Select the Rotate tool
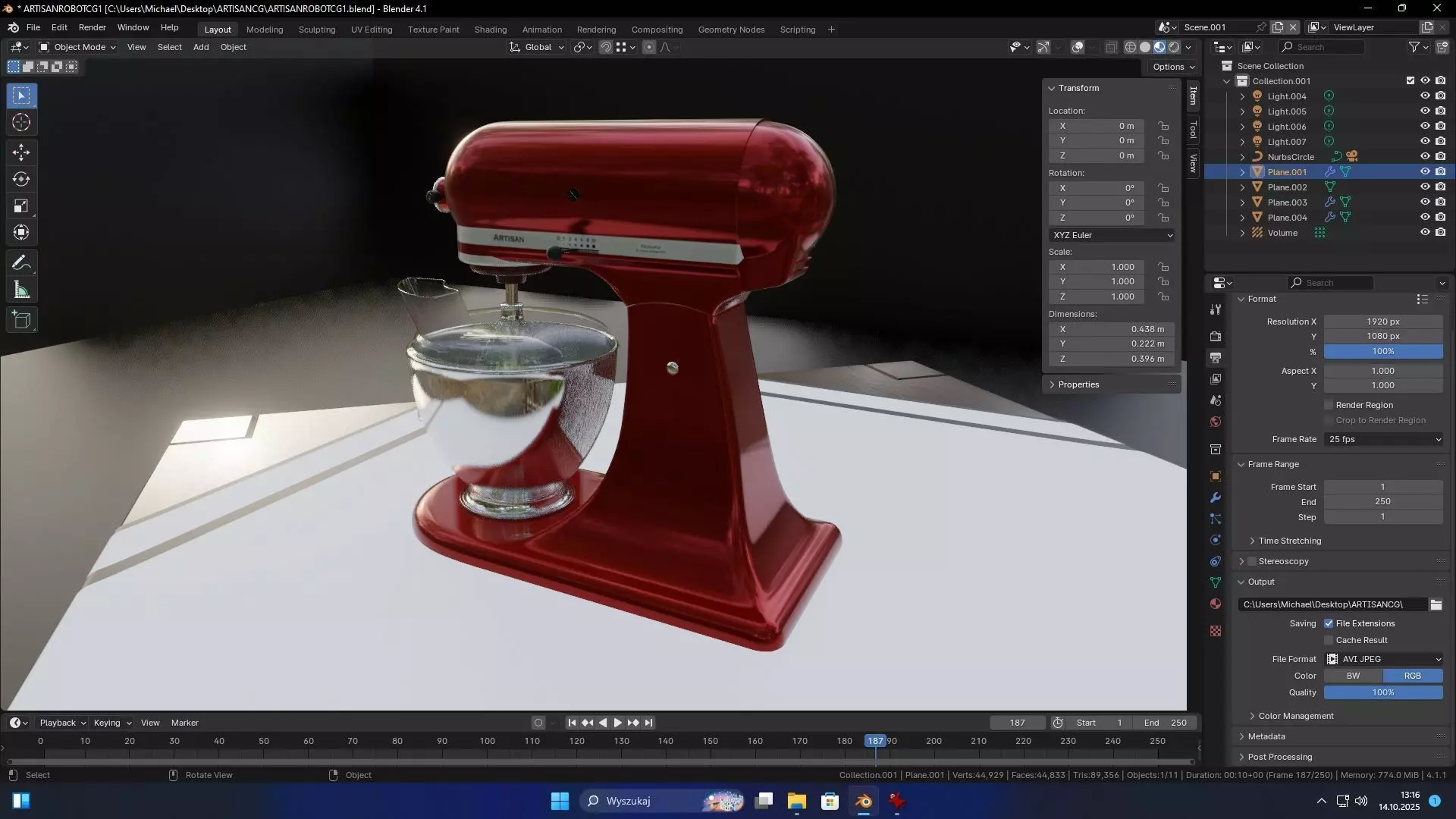The width and height of the screenshot is (1456, 819). pos(21,179)
